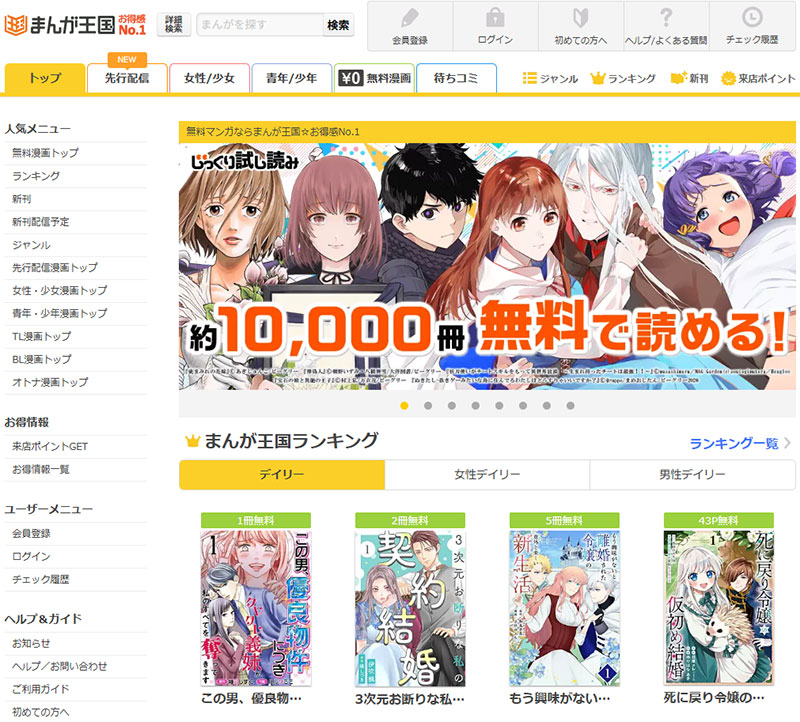The height and width of the screenshot is (722, 800).
Task: Click 新刊 icon in top navigation
Action: [x=679, y=78]
